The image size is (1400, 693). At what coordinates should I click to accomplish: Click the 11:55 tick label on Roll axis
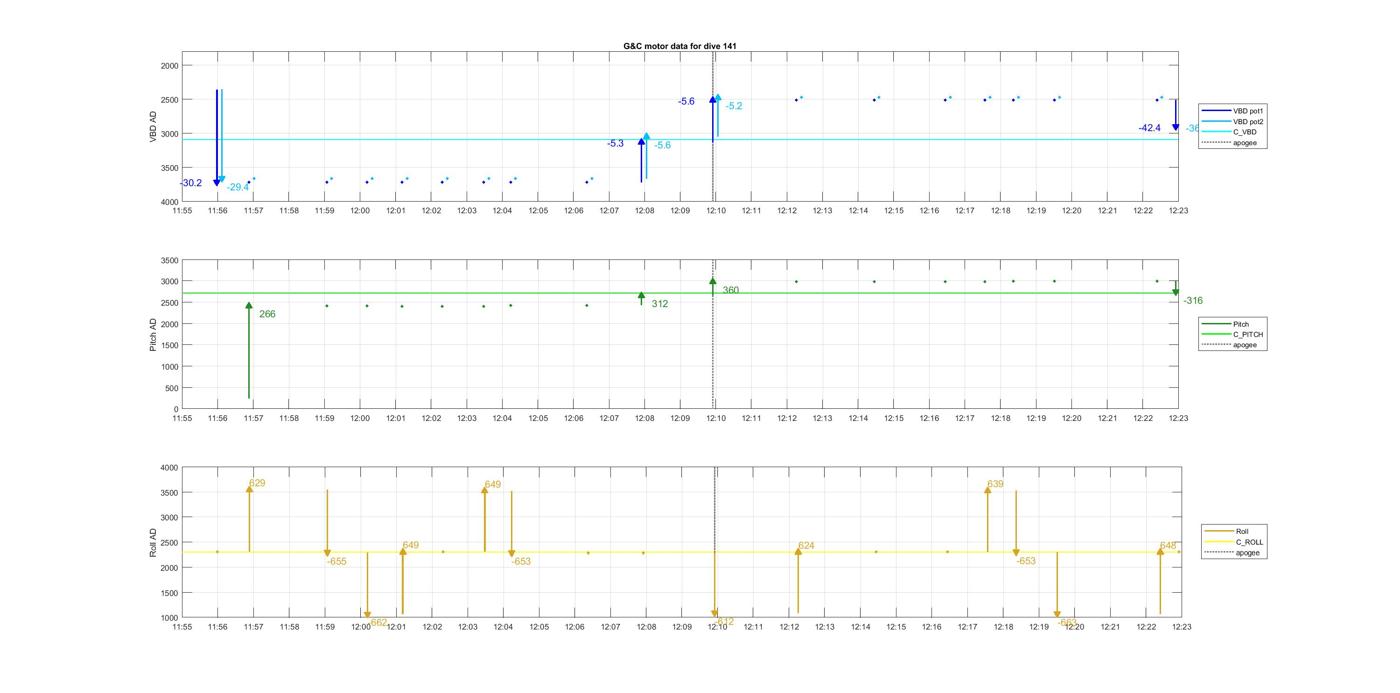(x=182, y=627)
